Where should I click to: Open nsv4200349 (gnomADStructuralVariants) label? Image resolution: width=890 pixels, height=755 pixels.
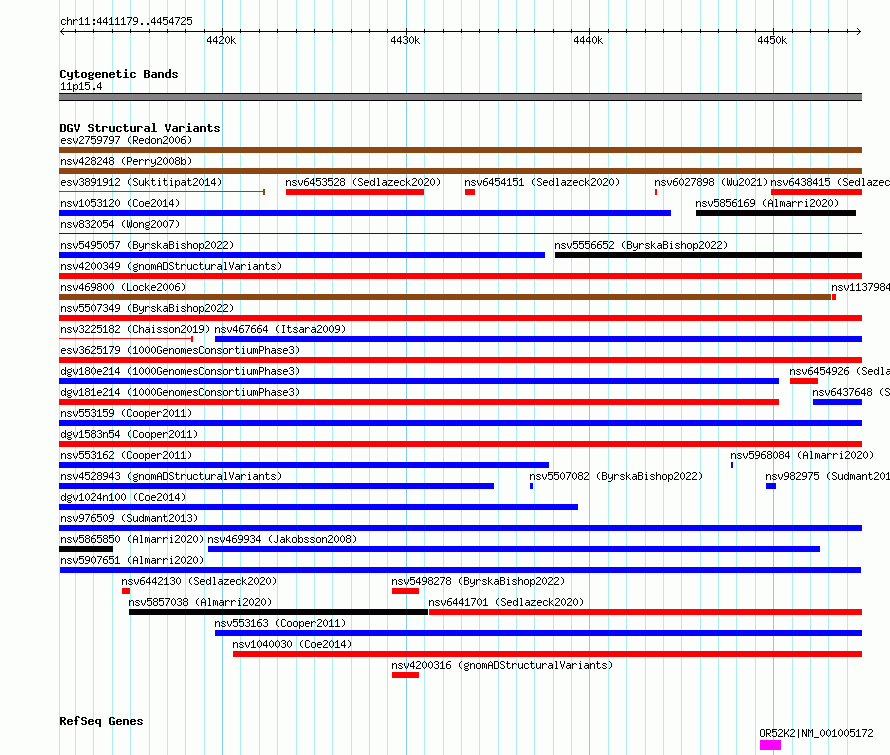[171, 266]
